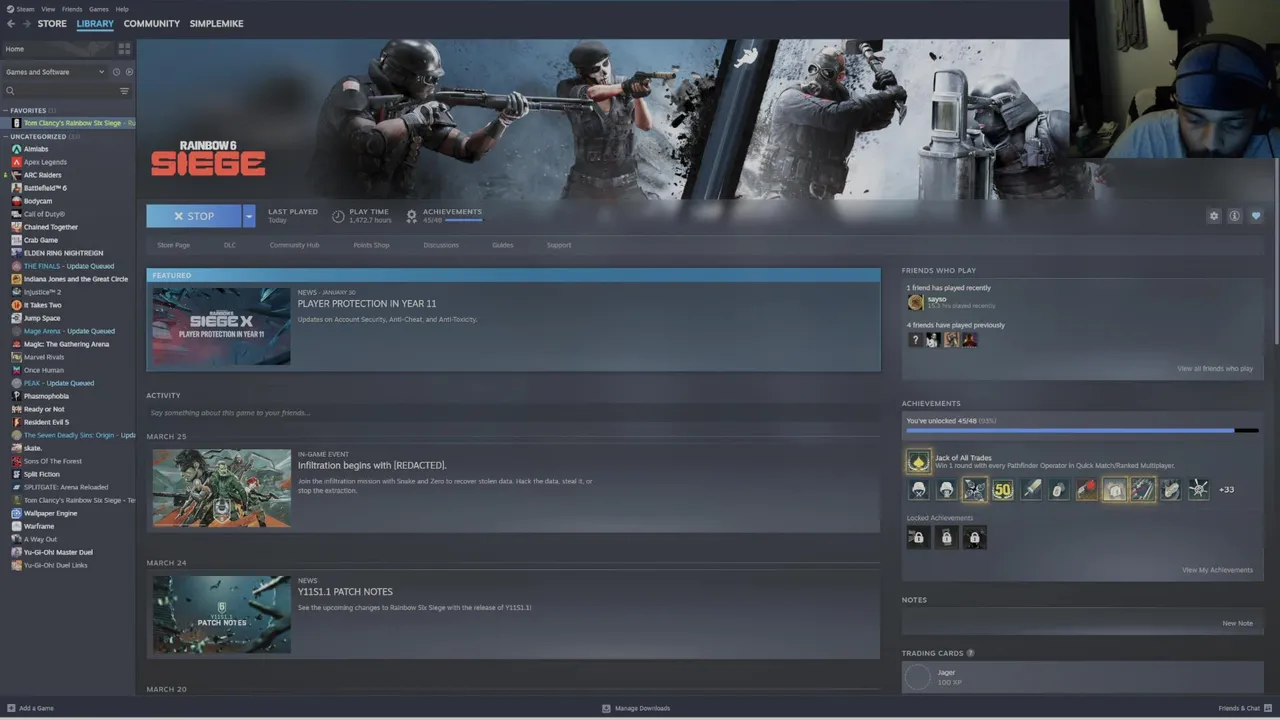Open DLC link
This screenshot has width=1280, height=720.
point(230,245)
